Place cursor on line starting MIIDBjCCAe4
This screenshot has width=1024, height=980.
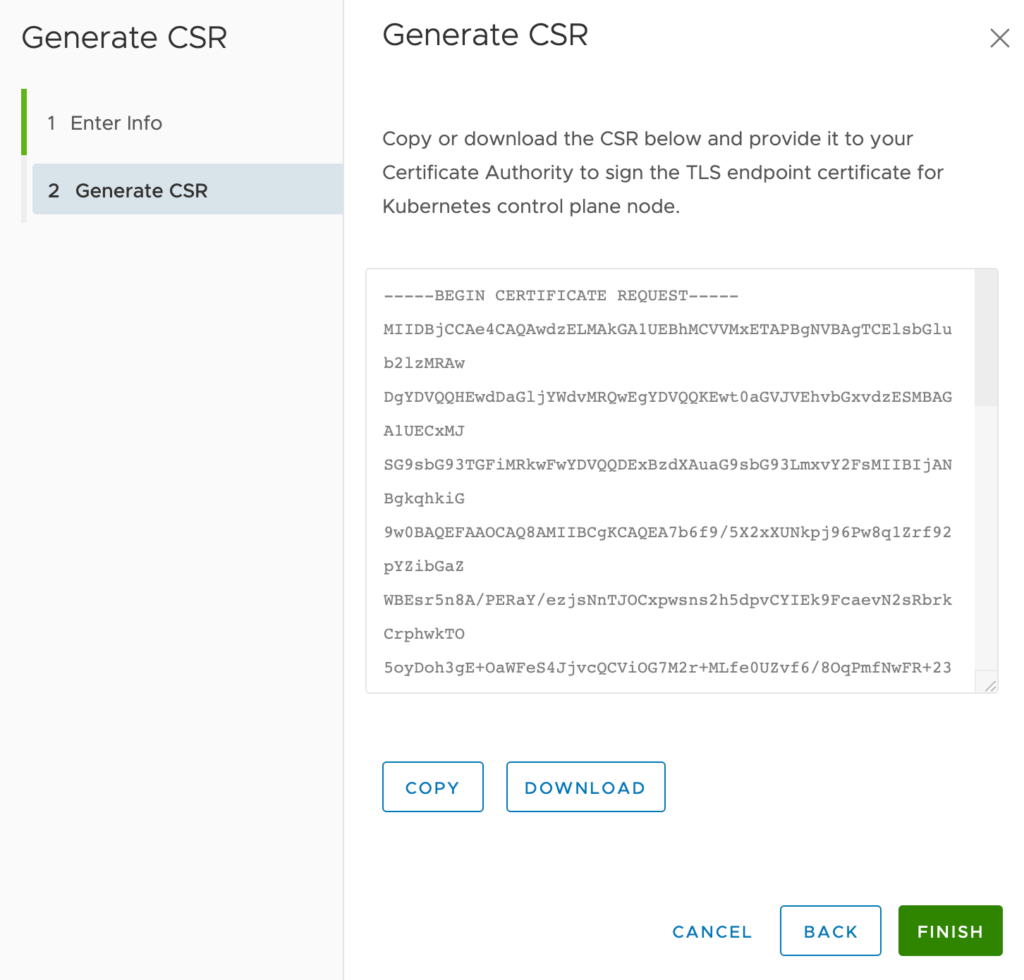(667, 330)
